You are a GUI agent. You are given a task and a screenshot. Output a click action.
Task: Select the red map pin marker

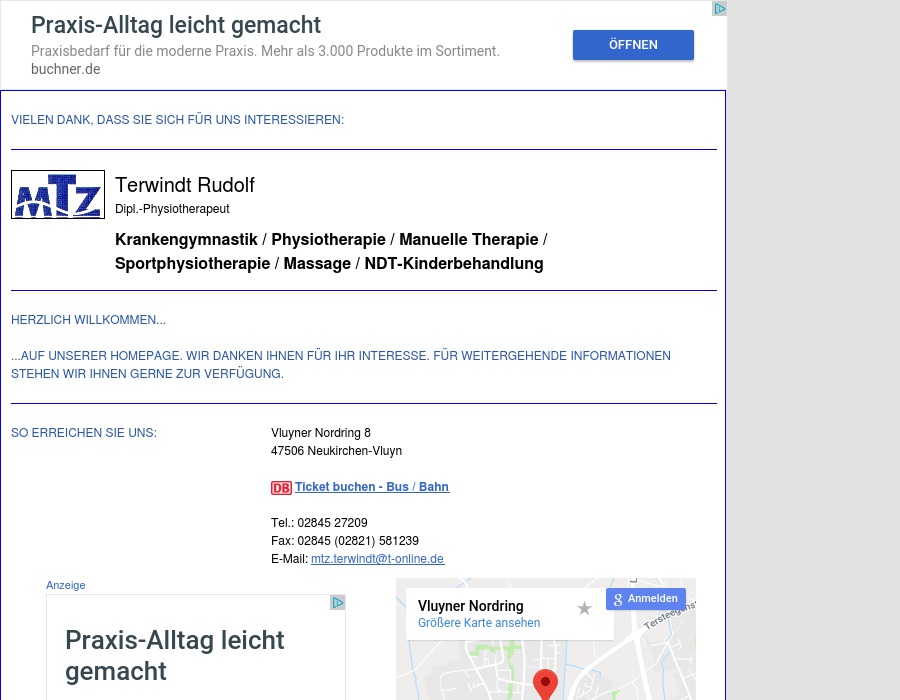click(x=546, y=684)
